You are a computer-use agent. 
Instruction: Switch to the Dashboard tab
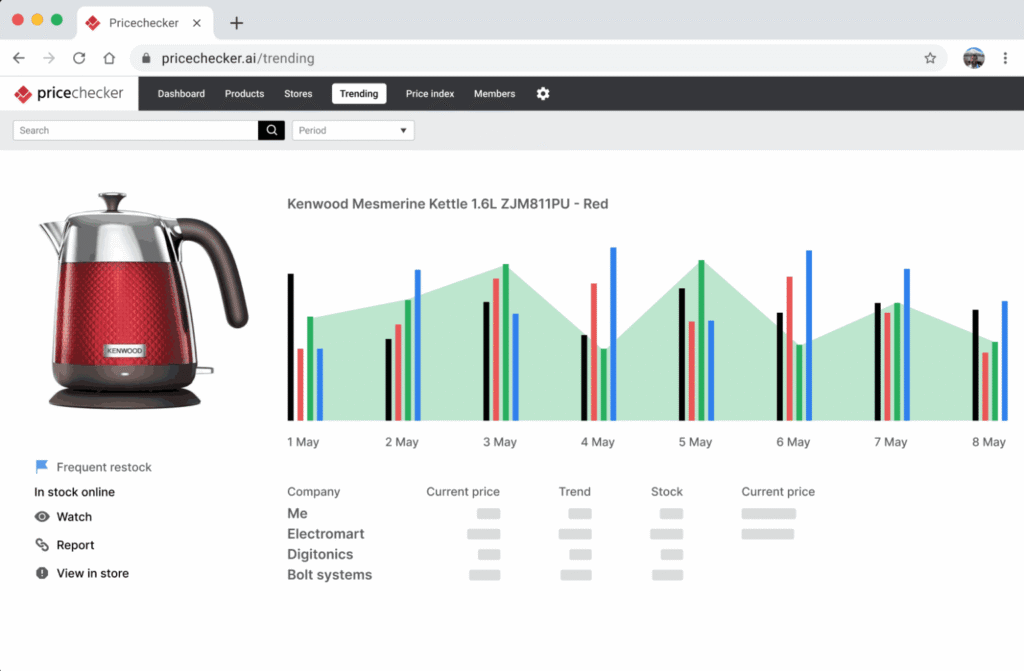pyautogui.click(x=181, y=93)
